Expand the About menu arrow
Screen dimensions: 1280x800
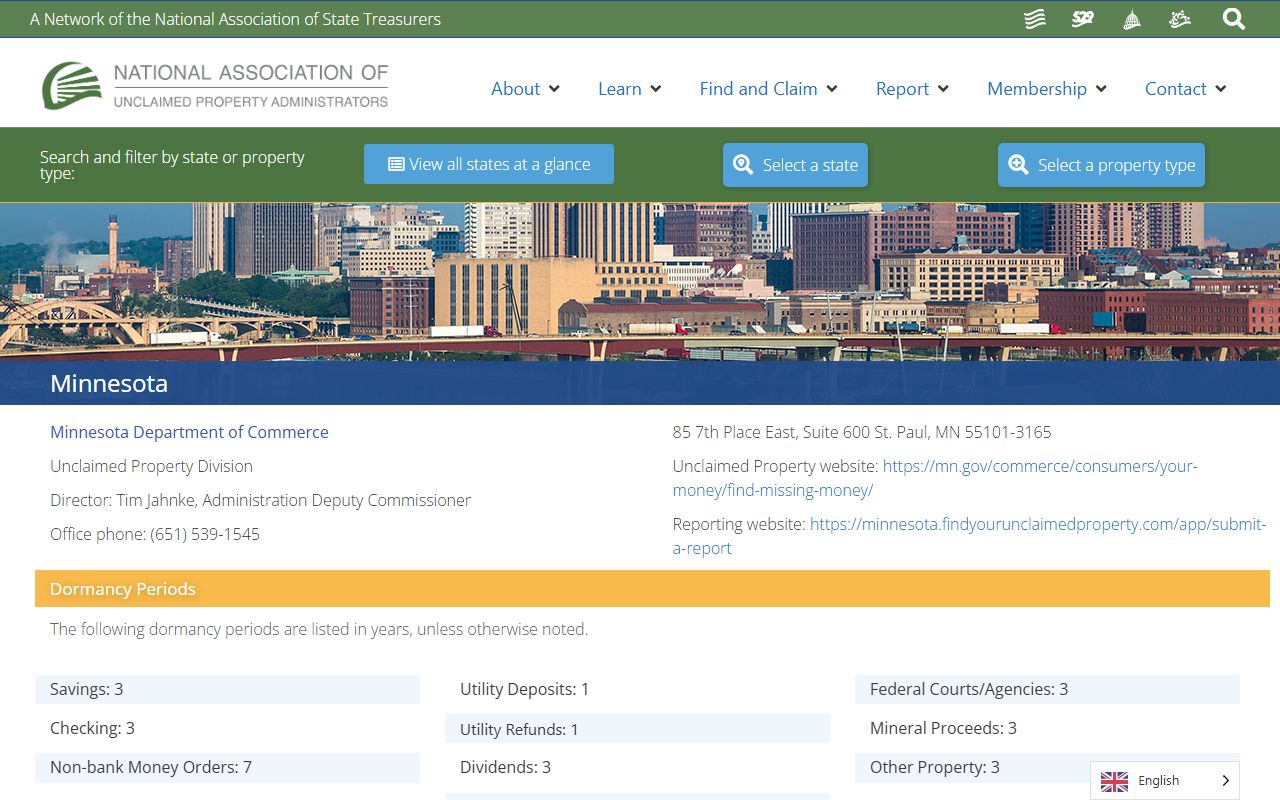click(554, 89)
